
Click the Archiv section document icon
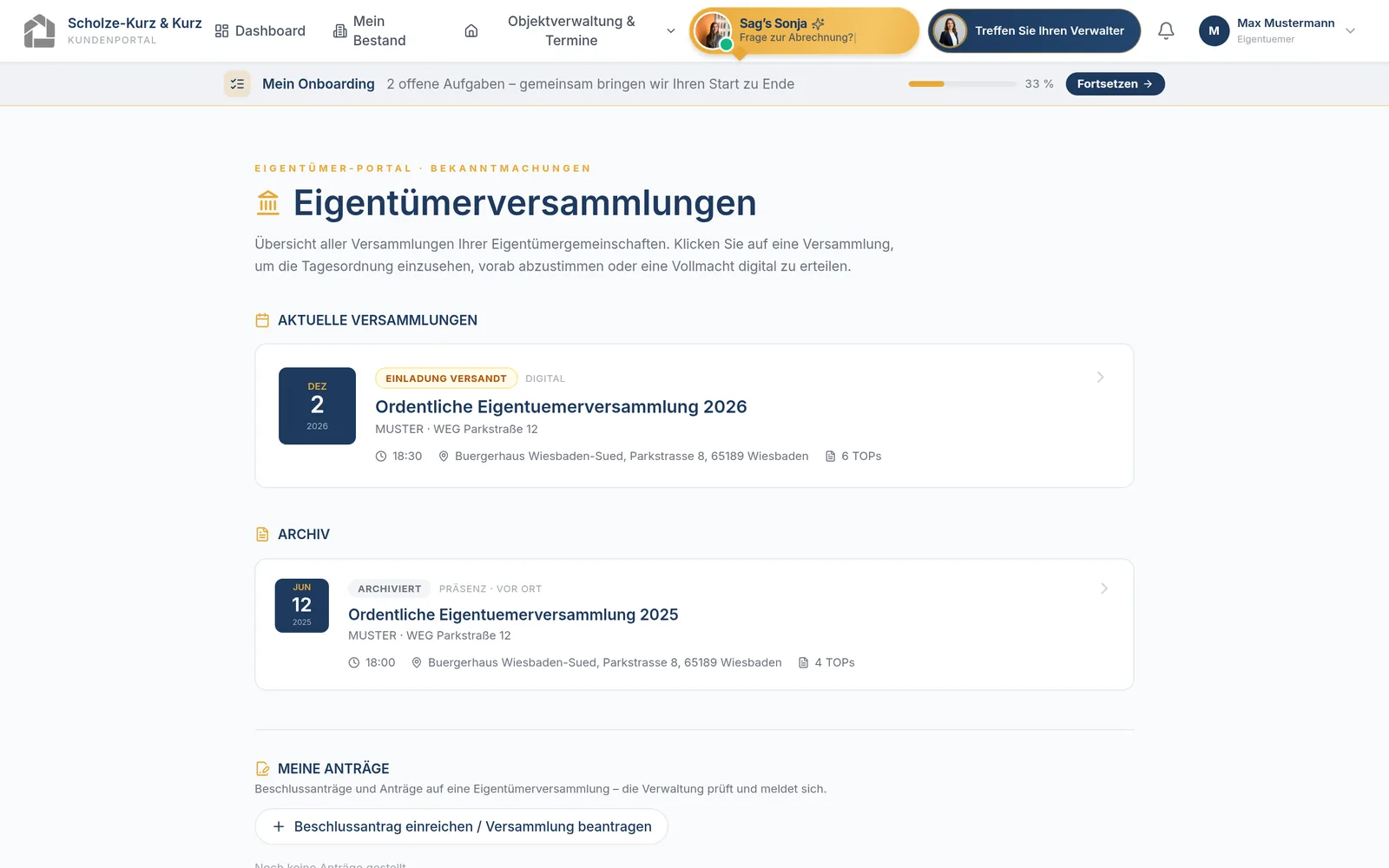pyautogui.click(x=262, y=535)
